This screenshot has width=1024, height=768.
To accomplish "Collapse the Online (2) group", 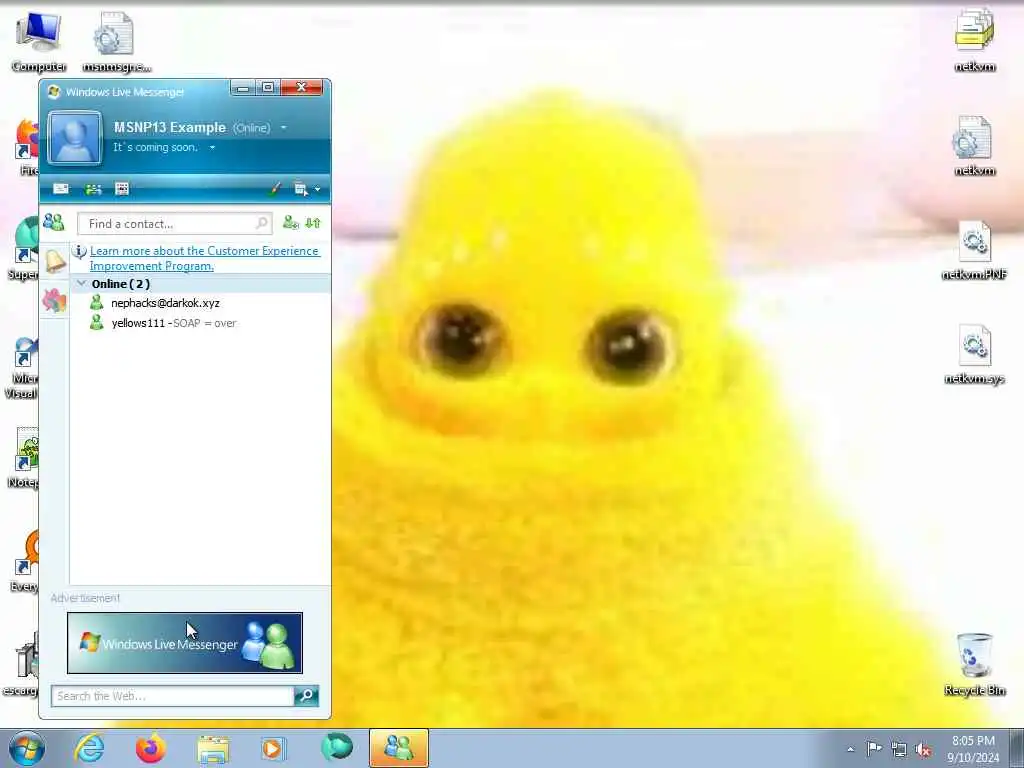I will (82, 283).
